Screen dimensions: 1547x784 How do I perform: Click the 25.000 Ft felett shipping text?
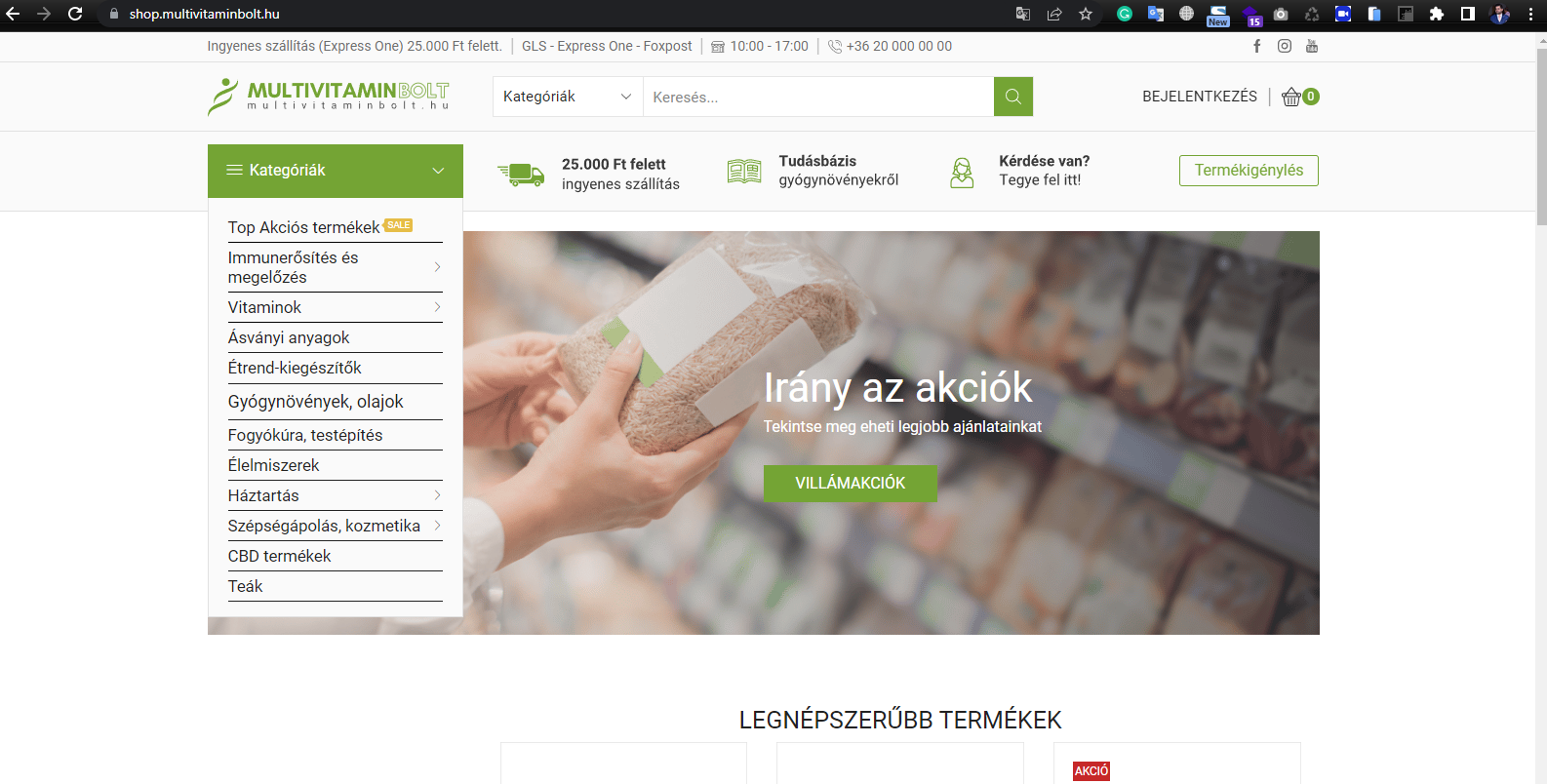620,174
